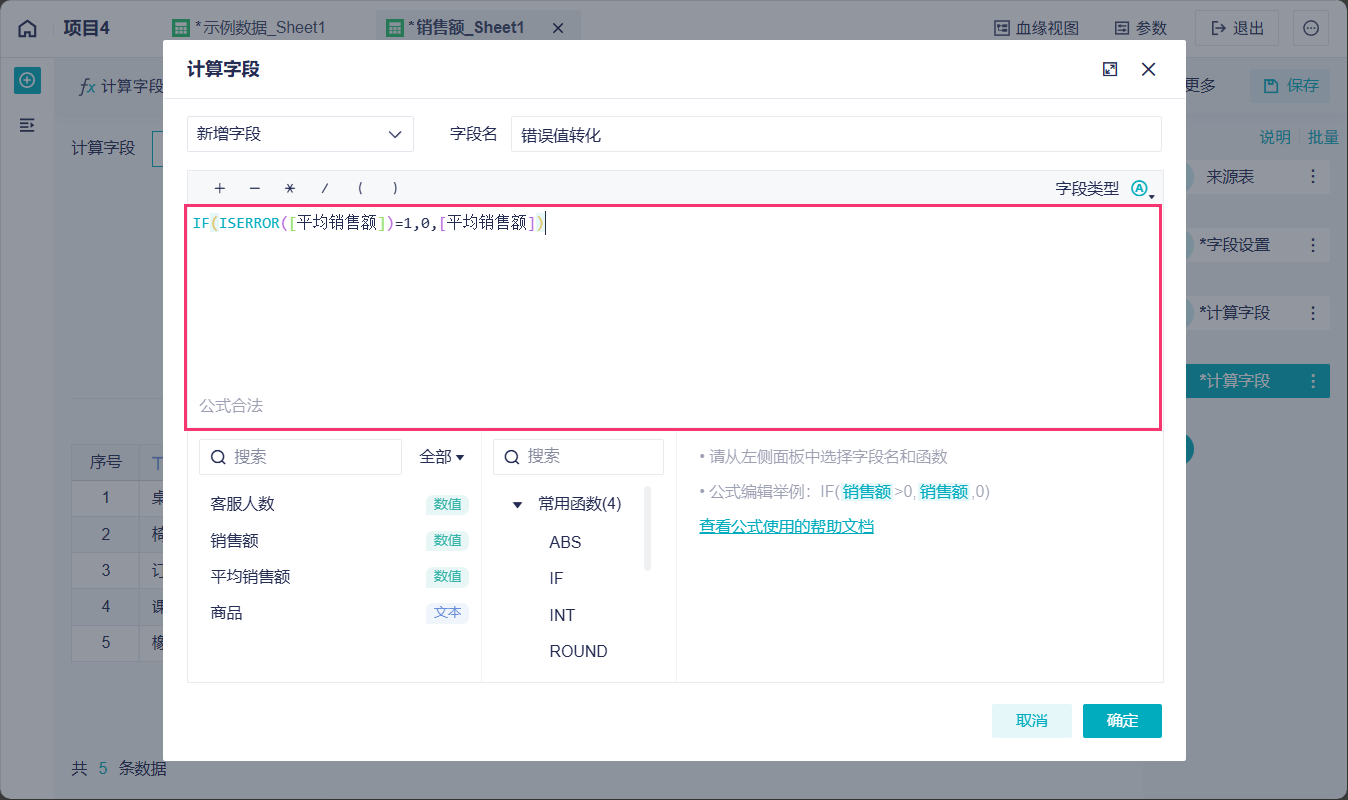Open the 参数 parameters panel
This screenshot has width=1348, height=800.
coord(1140,28)
